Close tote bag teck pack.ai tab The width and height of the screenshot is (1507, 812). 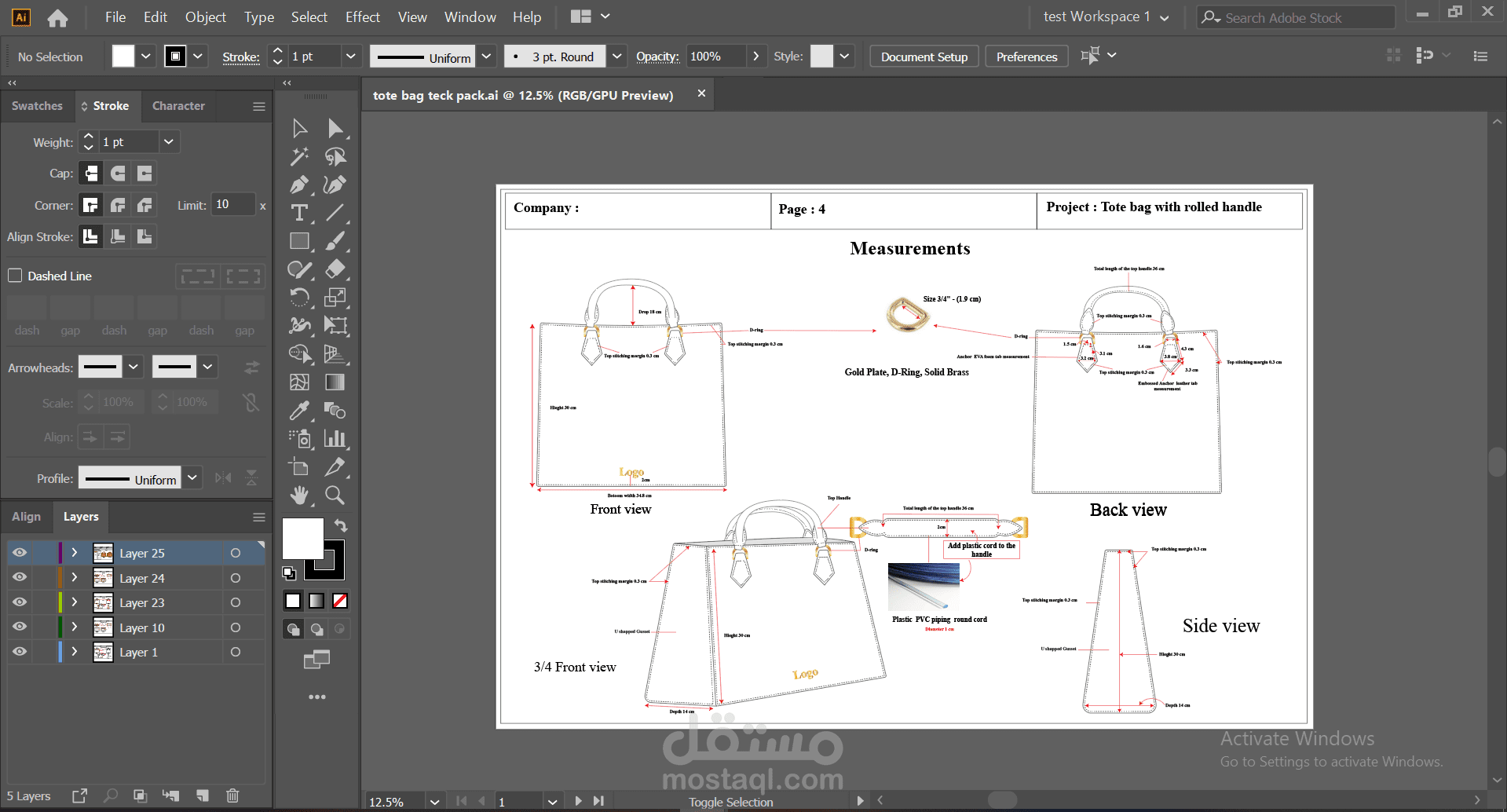[701, 93]
